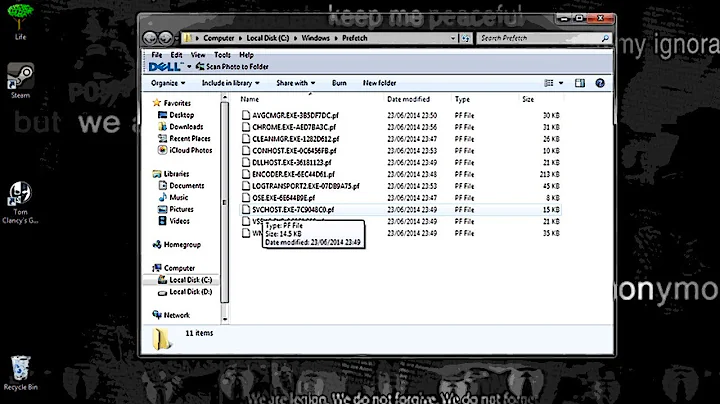Open the Edit menu

point(176,55)
